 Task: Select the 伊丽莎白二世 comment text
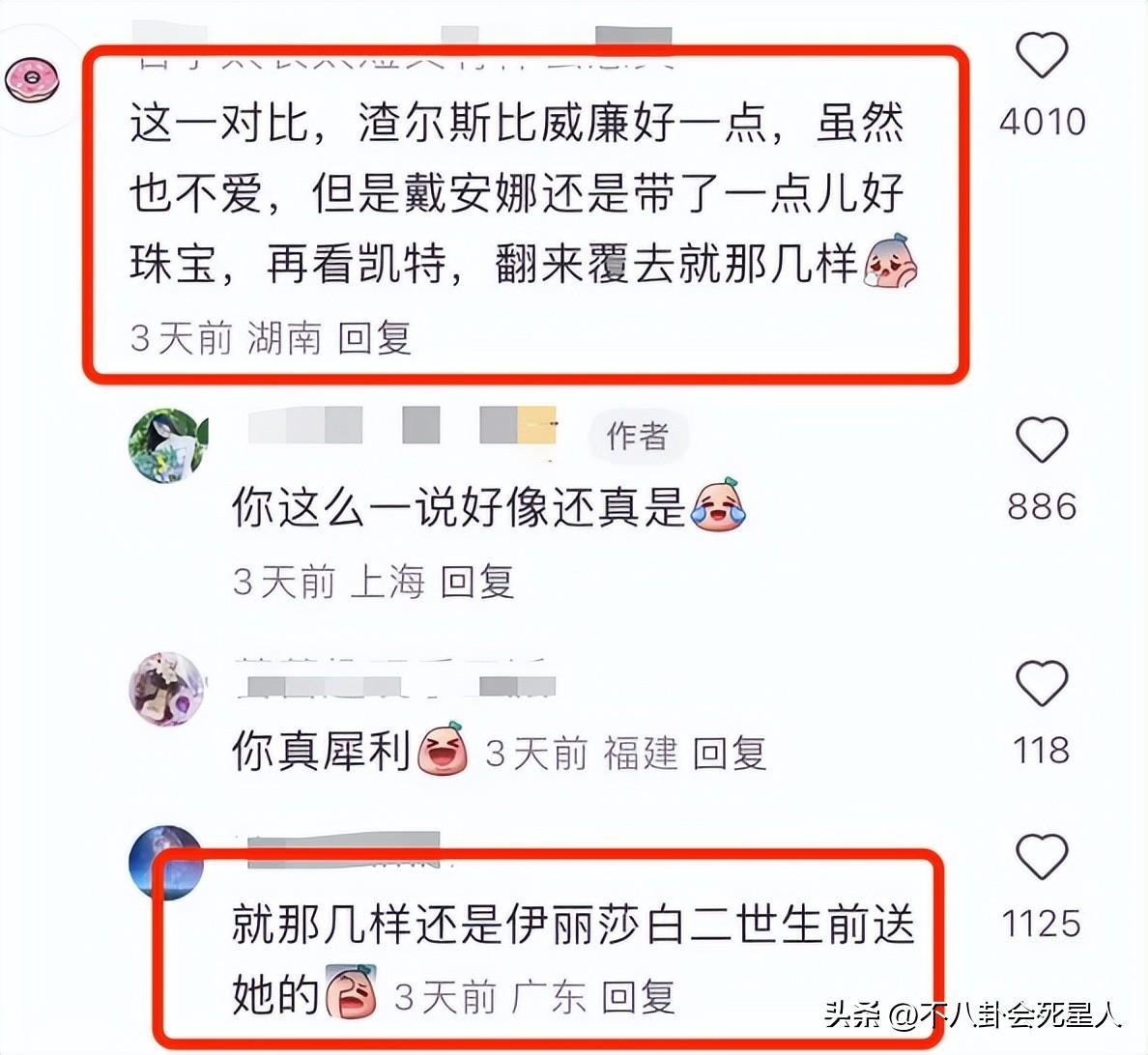click(x=573, y=959)
